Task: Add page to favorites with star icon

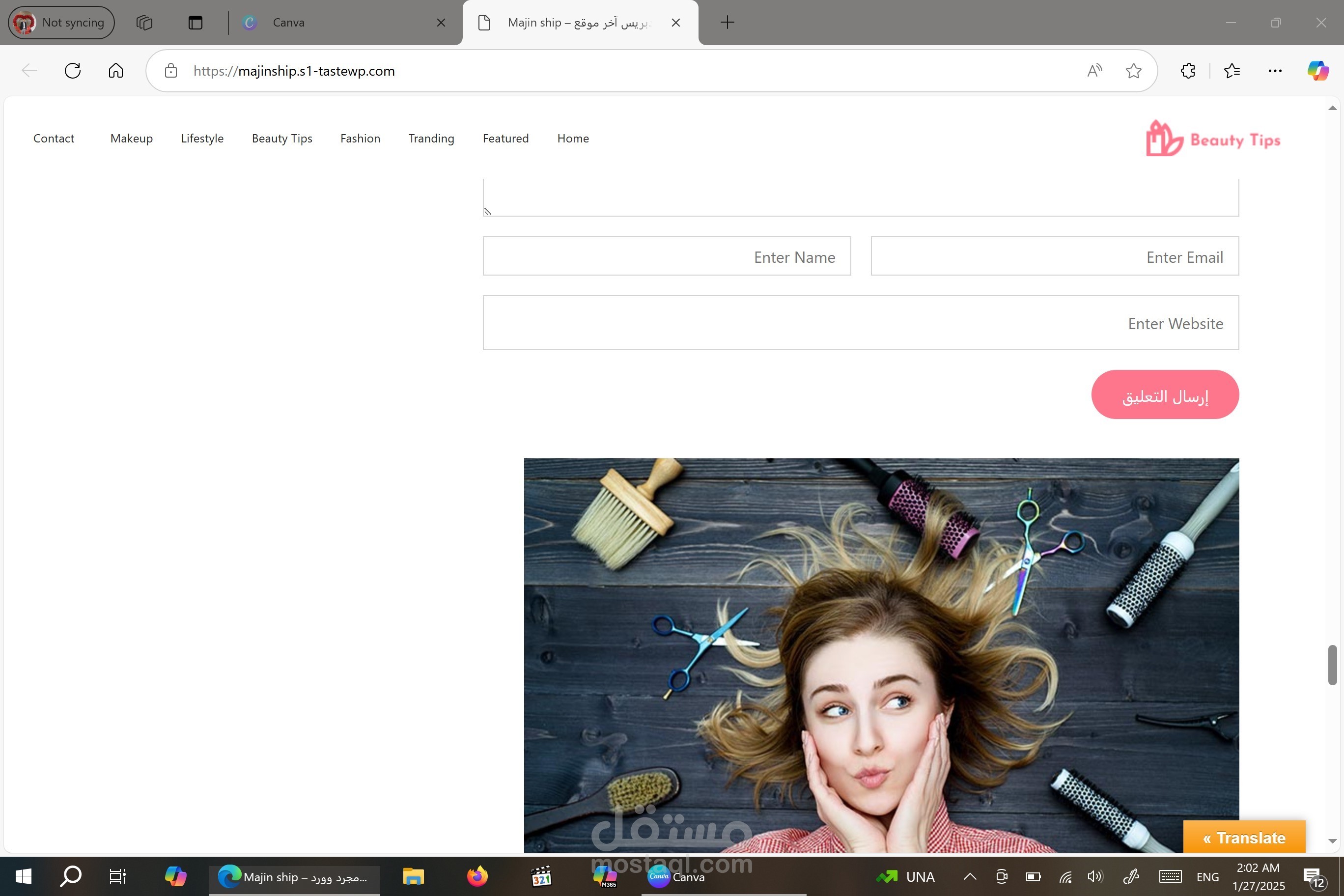Action: pyautogui.click(x=1133, y=71)
